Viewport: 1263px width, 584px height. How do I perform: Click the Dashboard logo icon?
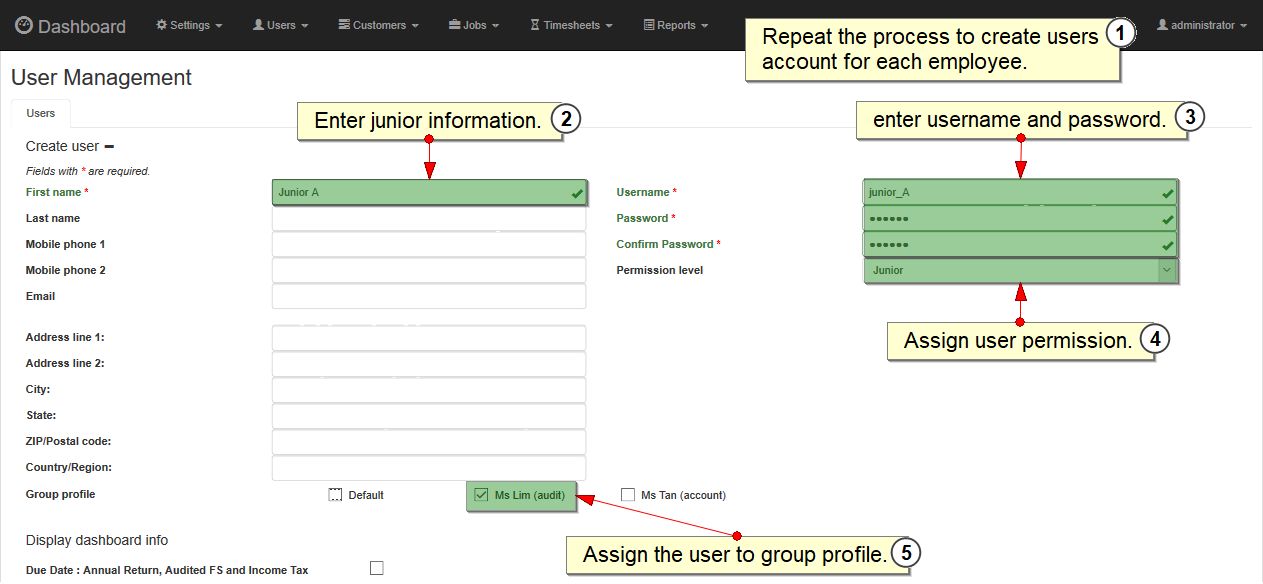click(24, 26)
